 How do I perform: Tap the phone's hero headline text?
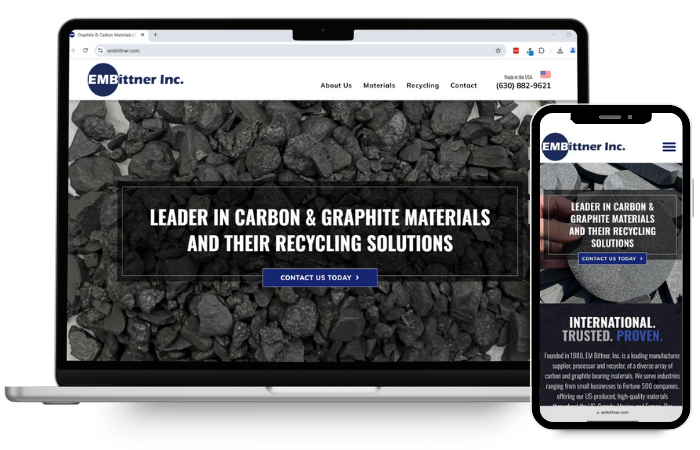[612, 225]
